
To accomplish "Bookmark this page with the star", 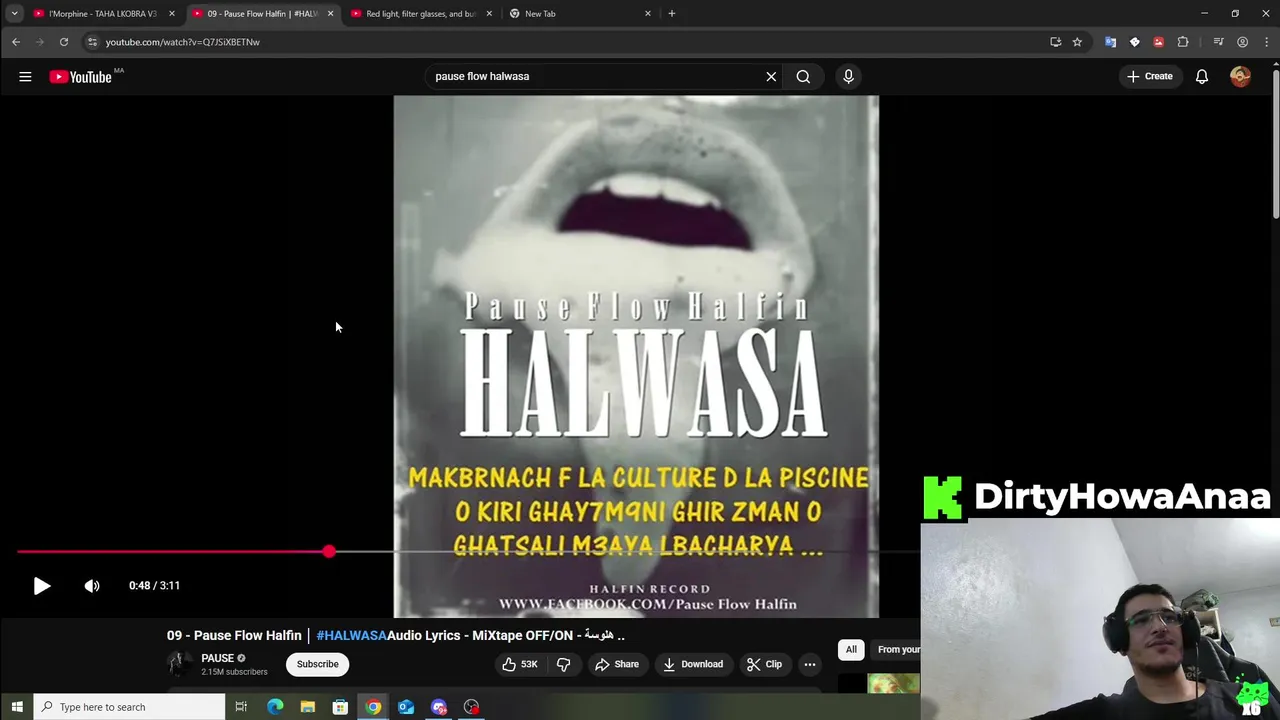I will (x=1077, y=42).
